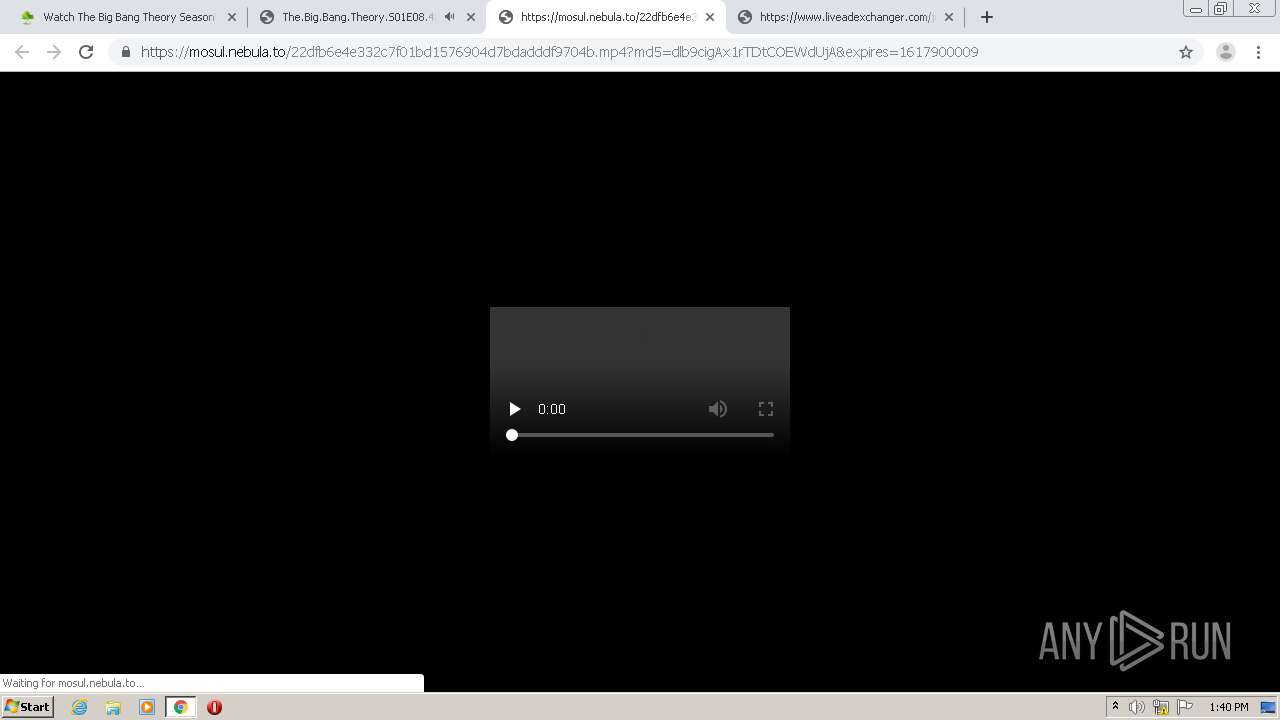Open a new browser tab
Image resolution: width=1280 pixels, height=720 pixels.
[987, 17]
